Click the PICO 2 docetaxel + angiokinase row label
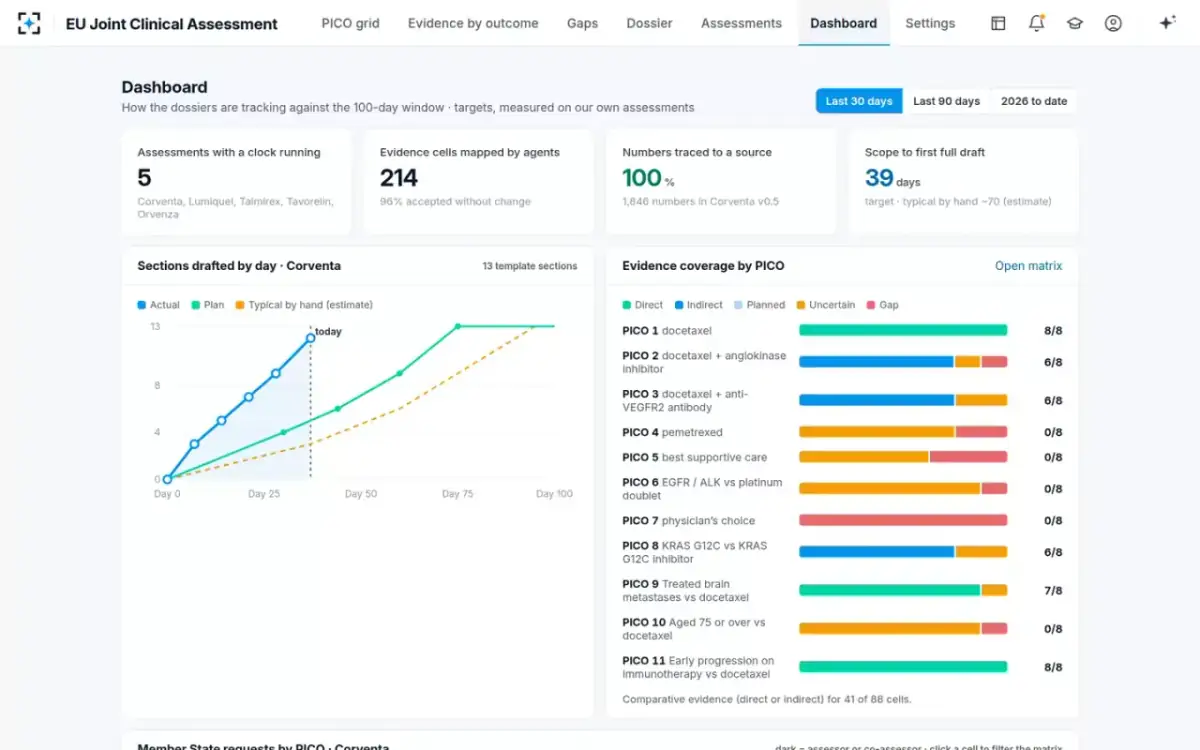The width and height of the screenshot is (1200, 750). (x=704, y=362)
